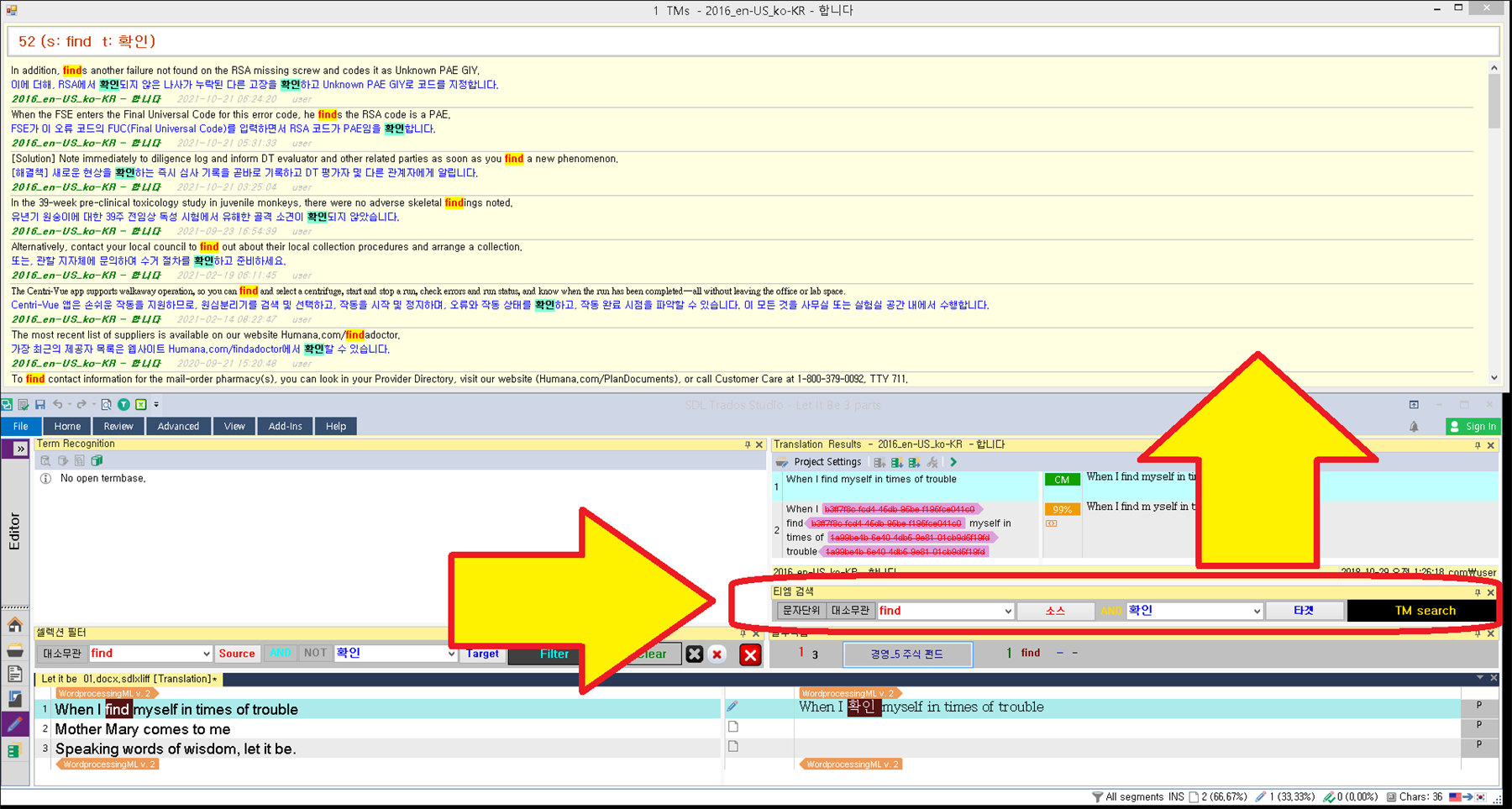This screenshot has height=809, width=1512.
Task: Open the View ribbon tab
Action: click(x=234, y=426)
